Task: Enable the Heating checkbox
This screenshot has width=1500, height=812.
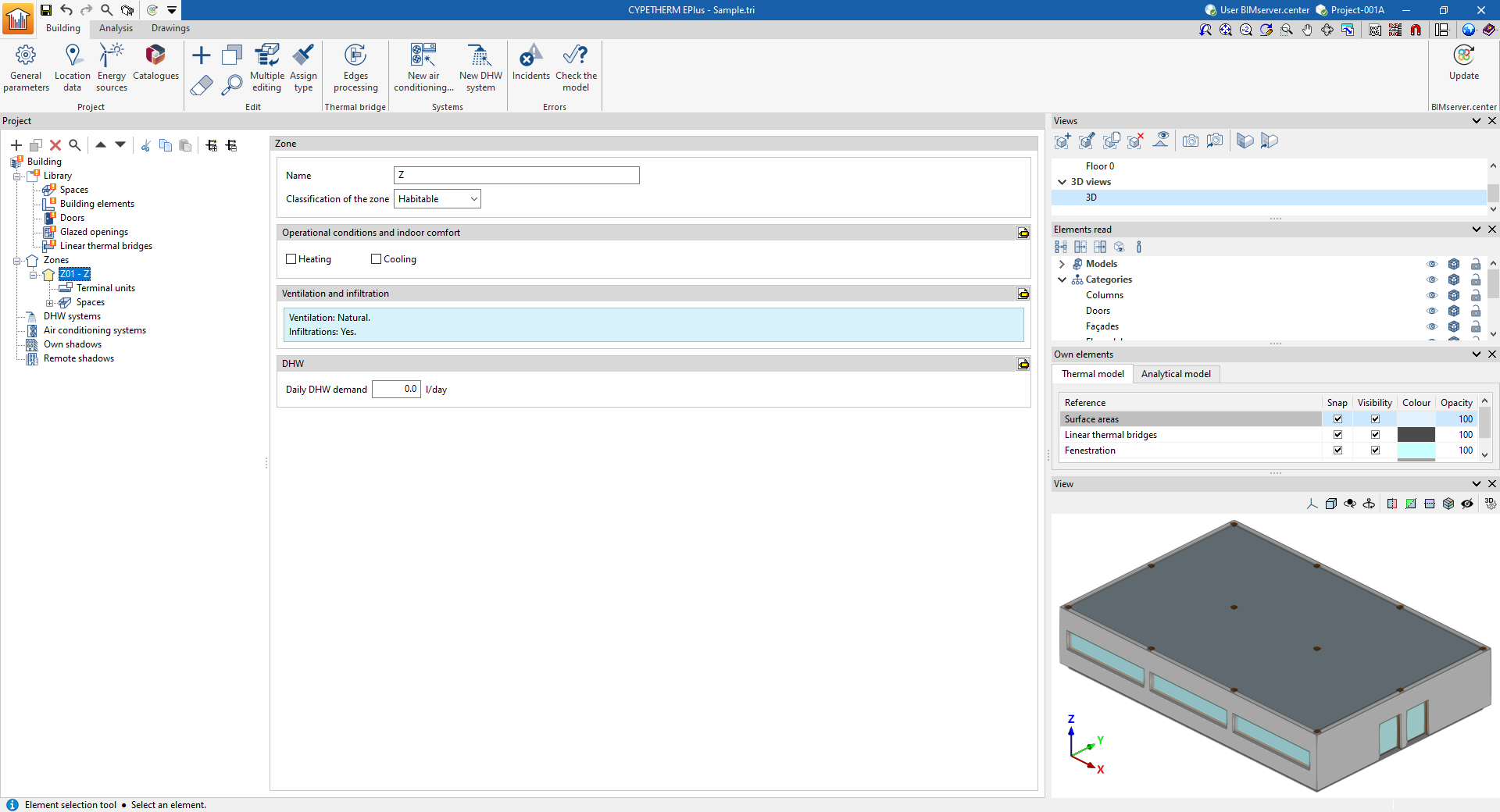Action: tap(291, 259)
